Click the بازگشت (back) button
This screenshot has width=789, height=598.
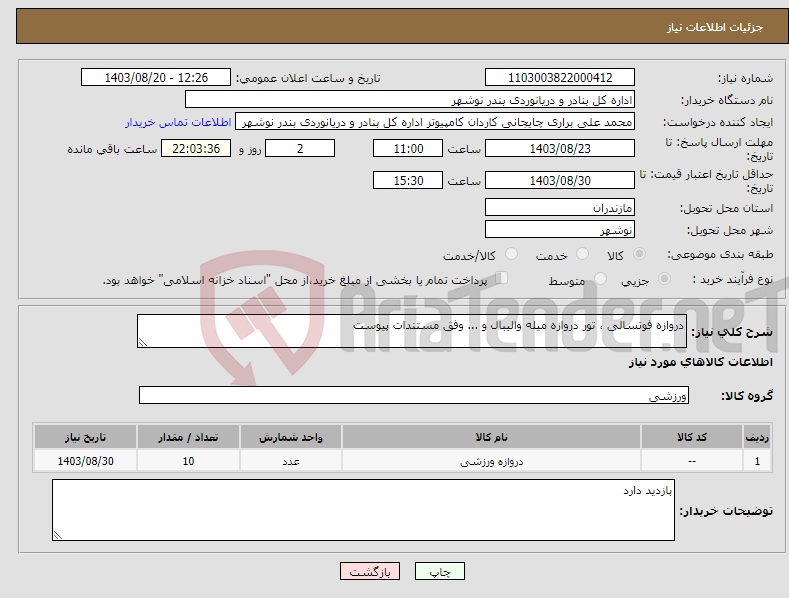pos(370,571)
